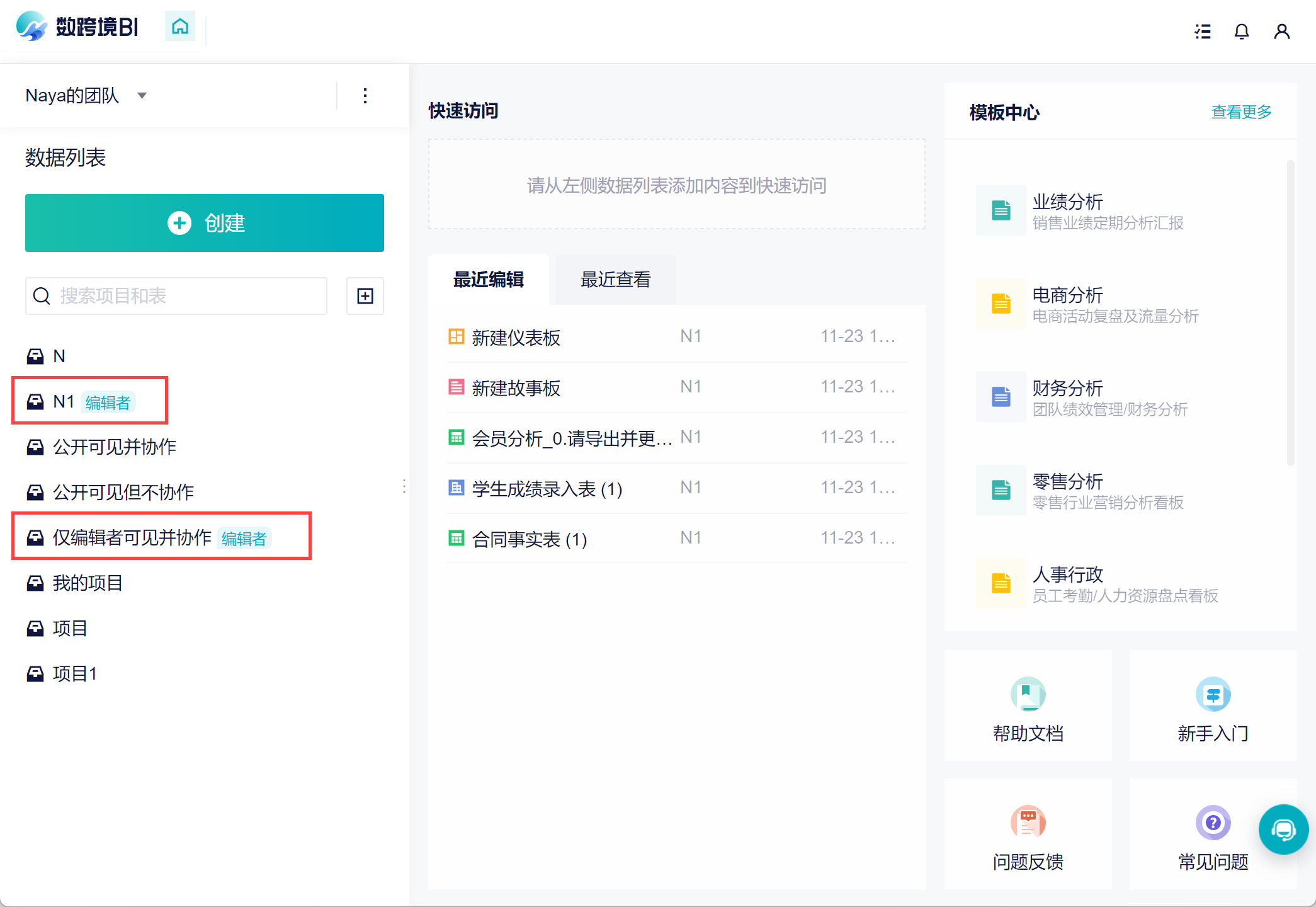Click the home icon in header
This screenshot has width=1316, height=907.
coord(180,26)
